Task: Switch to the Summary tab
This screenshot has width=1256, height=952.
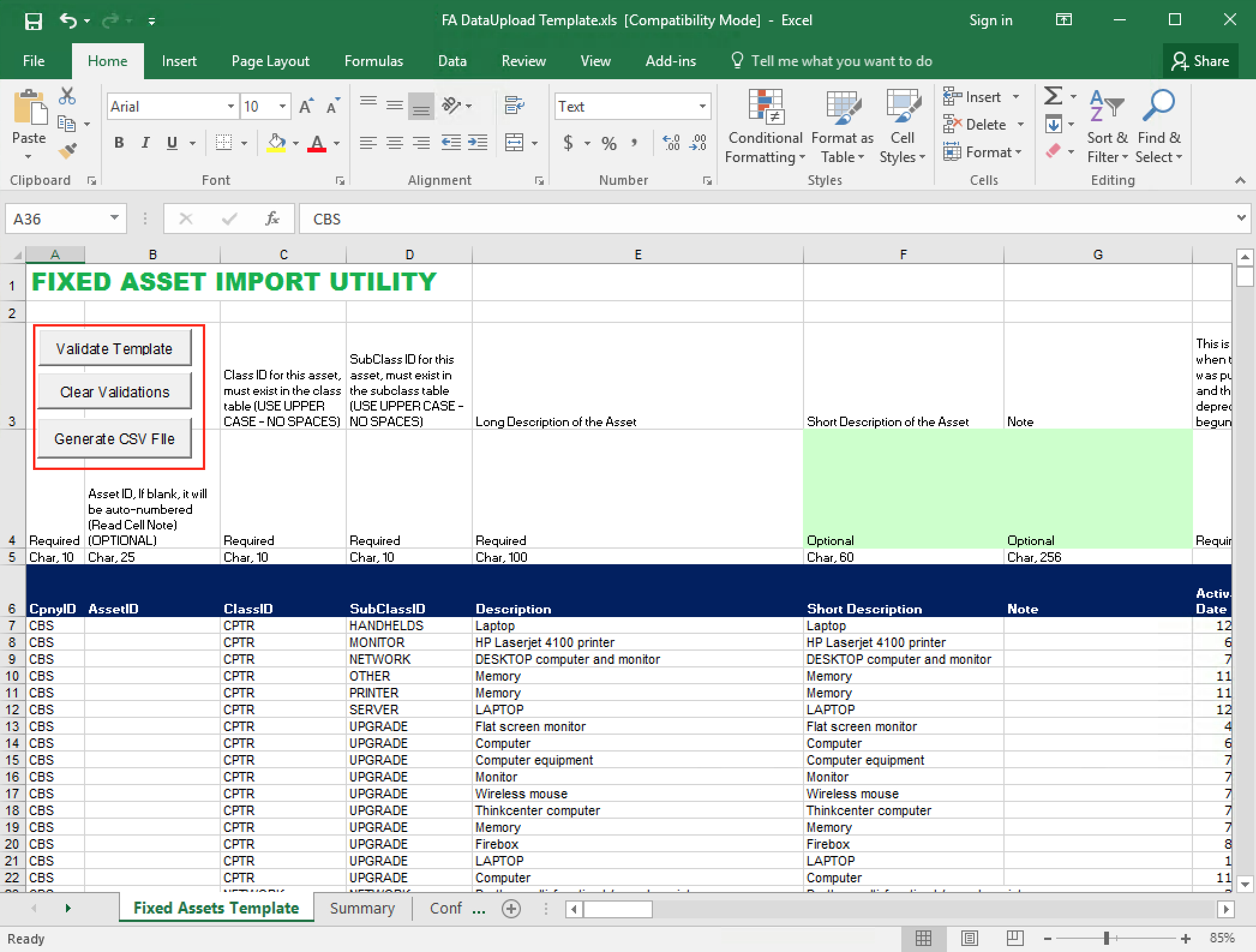Action: 363,908
